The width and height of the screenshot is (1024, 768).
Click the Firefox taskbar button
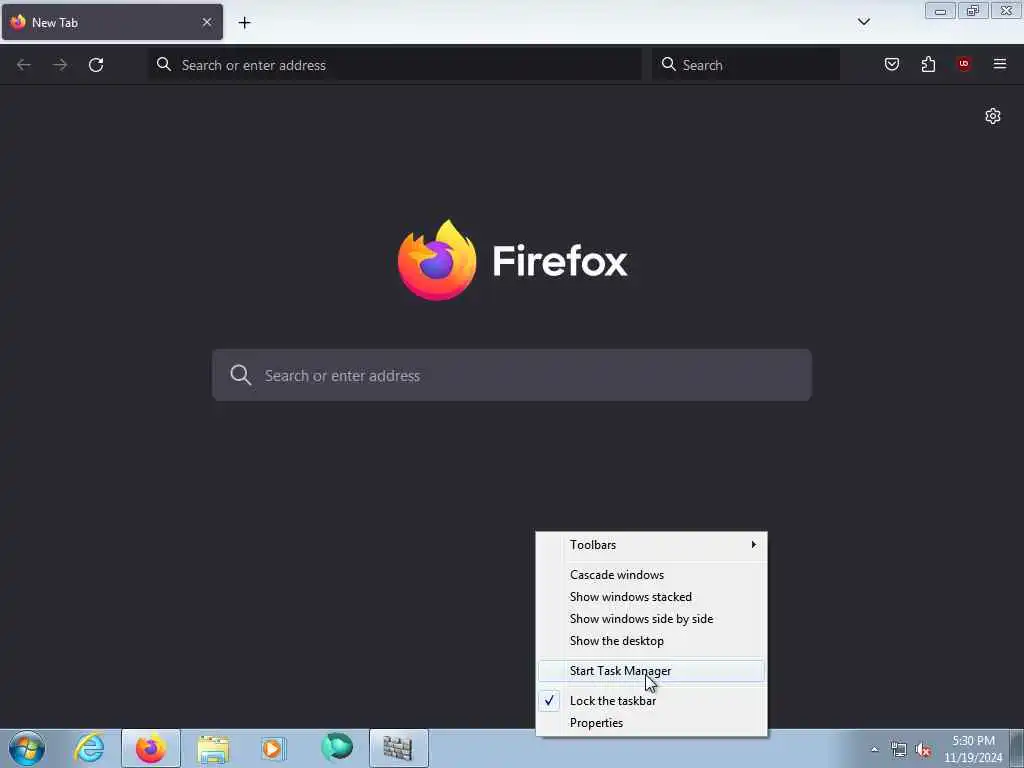pos(151,748)
